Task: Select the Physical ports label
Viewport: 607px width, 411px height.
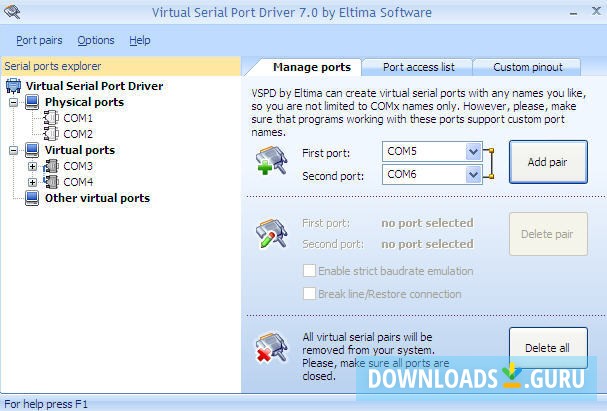Action: 84,102
